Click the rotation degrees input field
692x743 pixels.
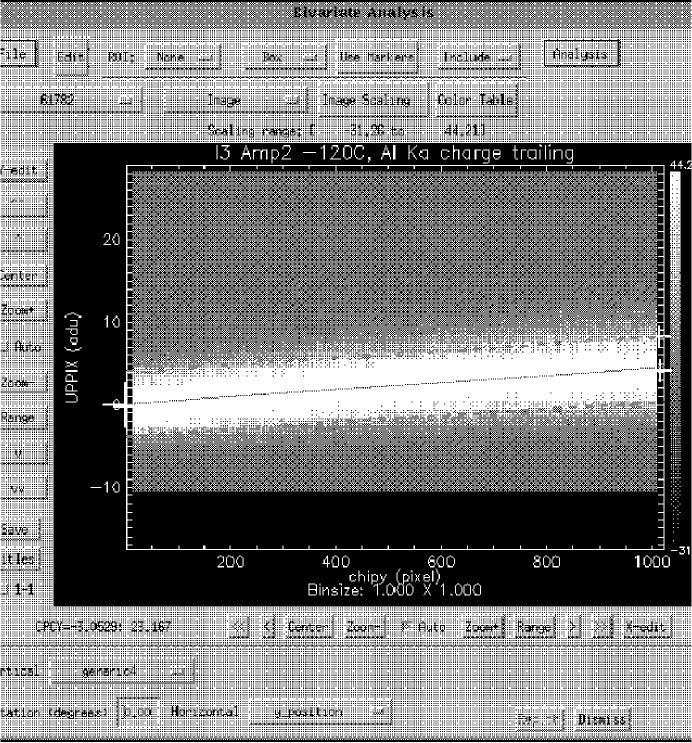tap(136, 712)
